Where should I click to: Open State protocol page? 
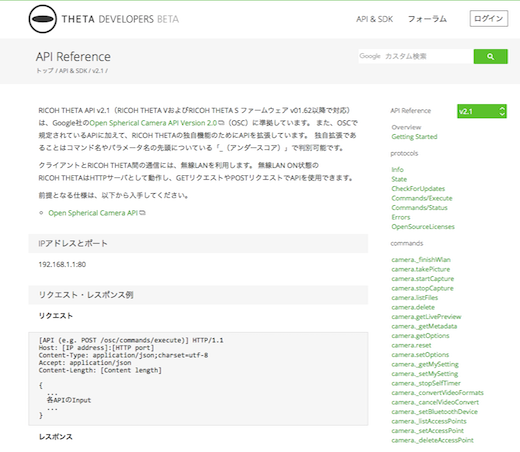point(399,179)
